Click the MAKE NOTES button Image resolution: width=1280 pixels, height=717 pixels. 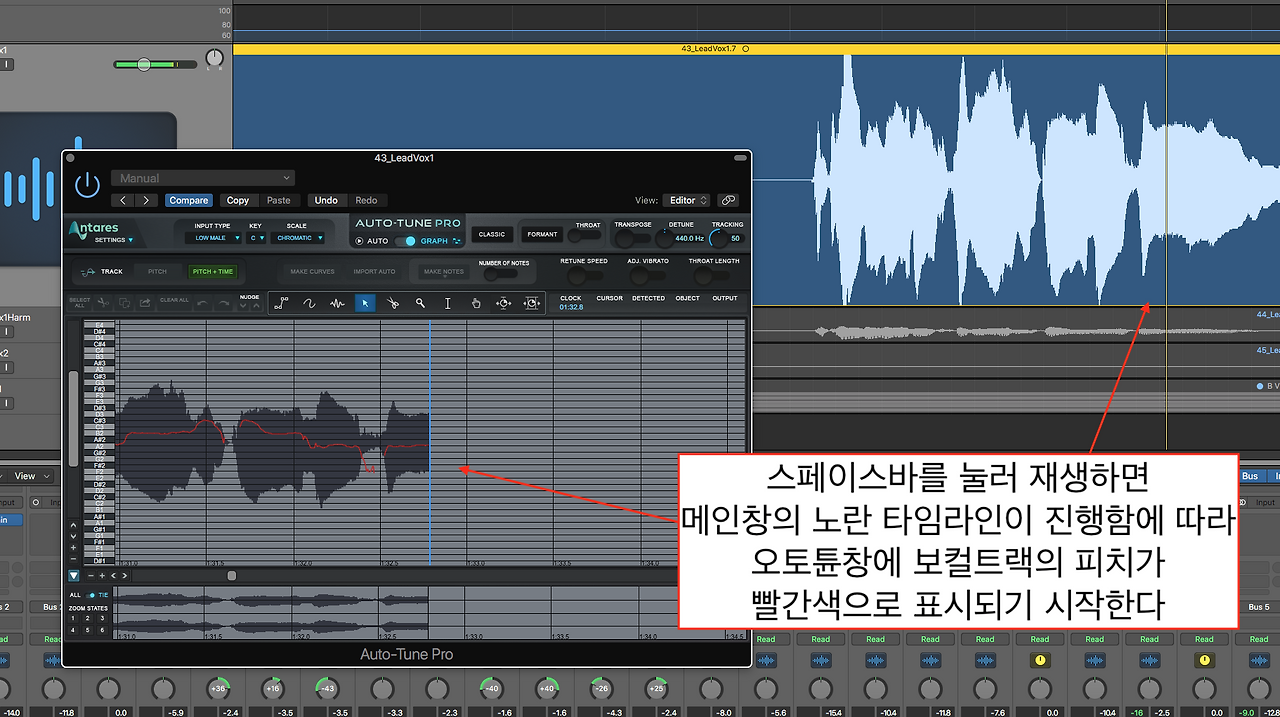(x=443, y=272)
